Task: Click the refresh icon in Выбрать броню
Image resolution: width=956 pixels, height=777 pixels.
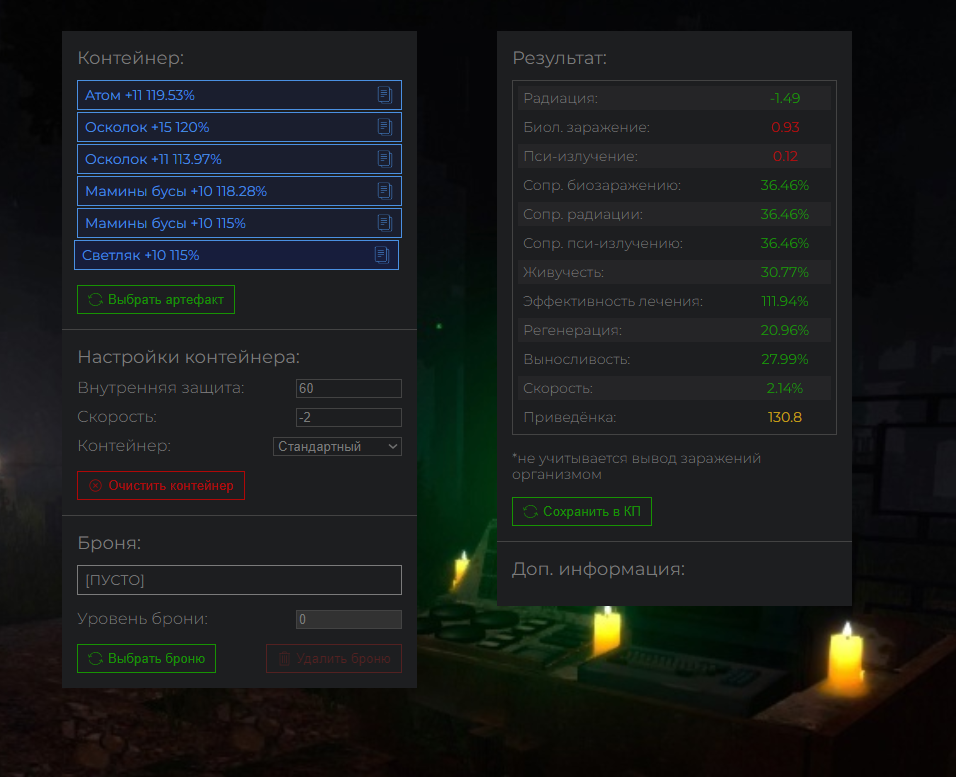Action: click(95, 659)
